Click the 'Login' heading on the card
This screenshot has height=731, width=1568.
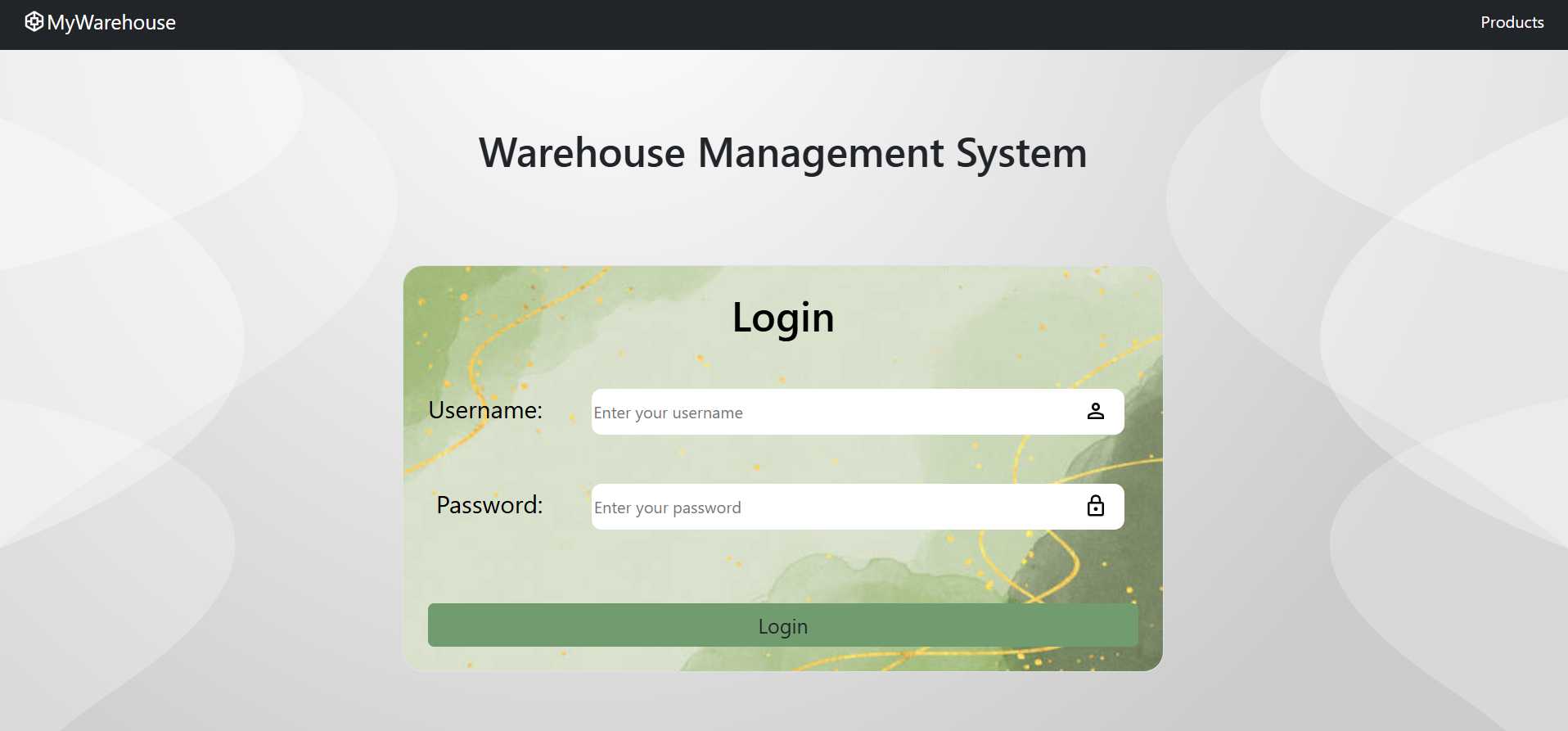[782, 318]
